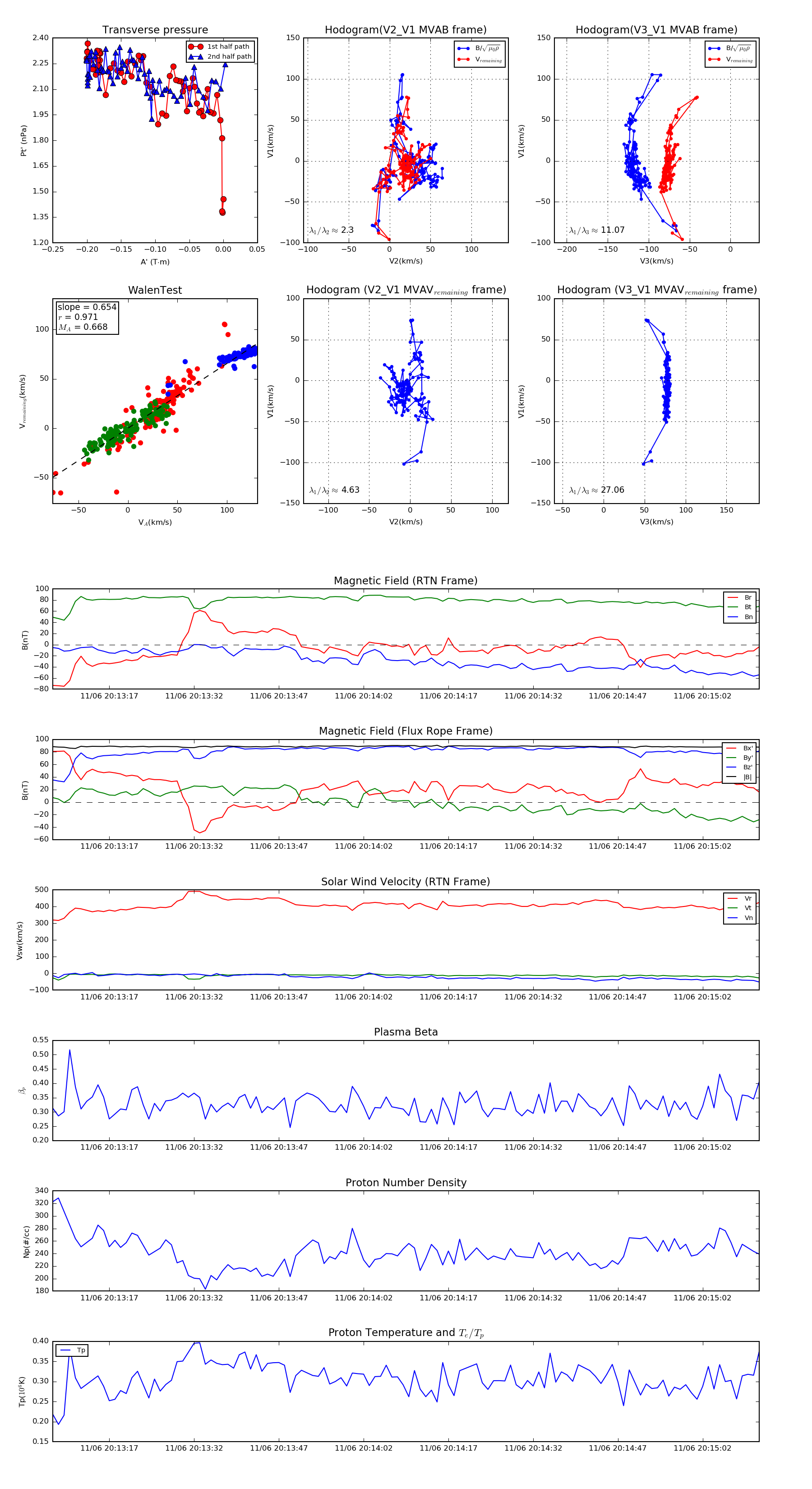Viewport: 812px width, 1489px height.
Task: Click the "Vsw(km/s)" y-axis label
Action: (20, 940)
